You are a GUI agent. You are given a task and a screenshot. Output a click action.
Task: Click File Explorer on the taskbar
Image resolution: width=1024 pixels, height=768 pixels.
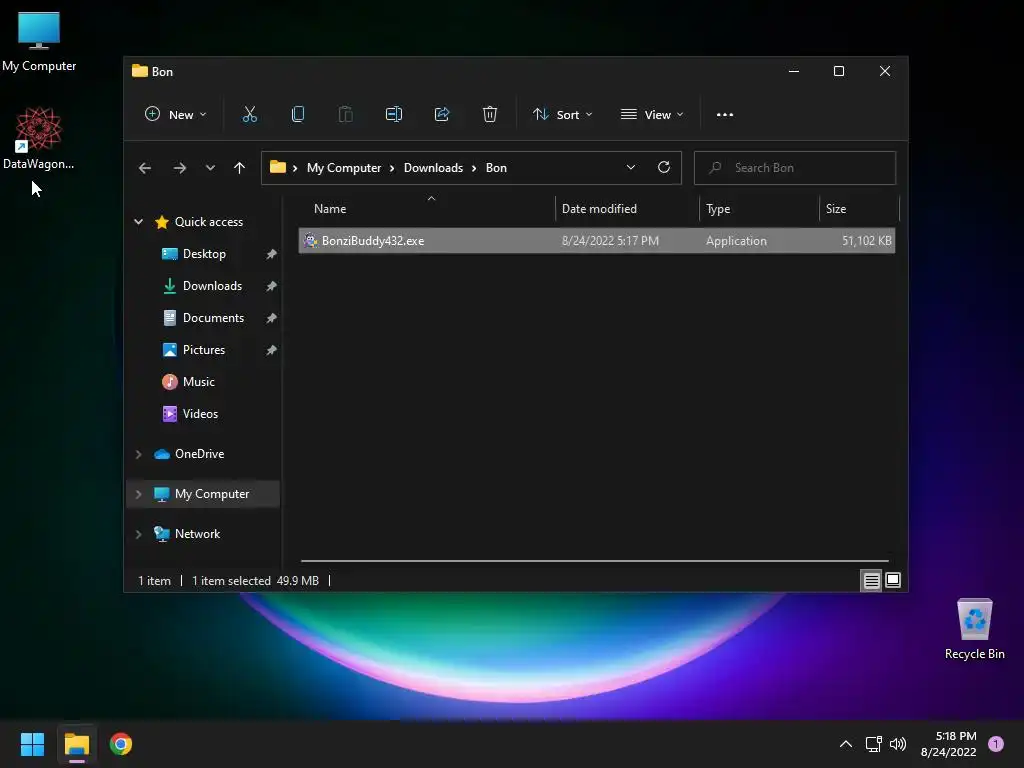pos(76,744)
